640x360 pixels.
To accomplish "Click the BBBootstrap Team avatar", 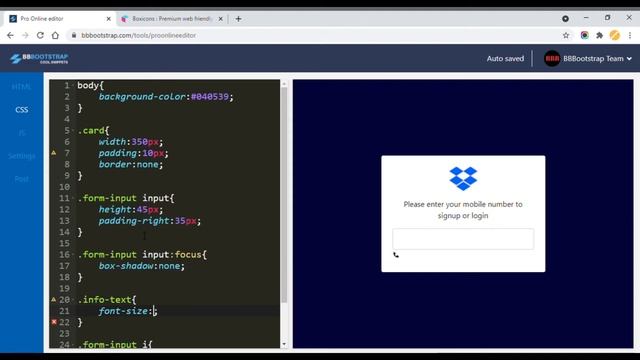I will [x=552, y=59].
